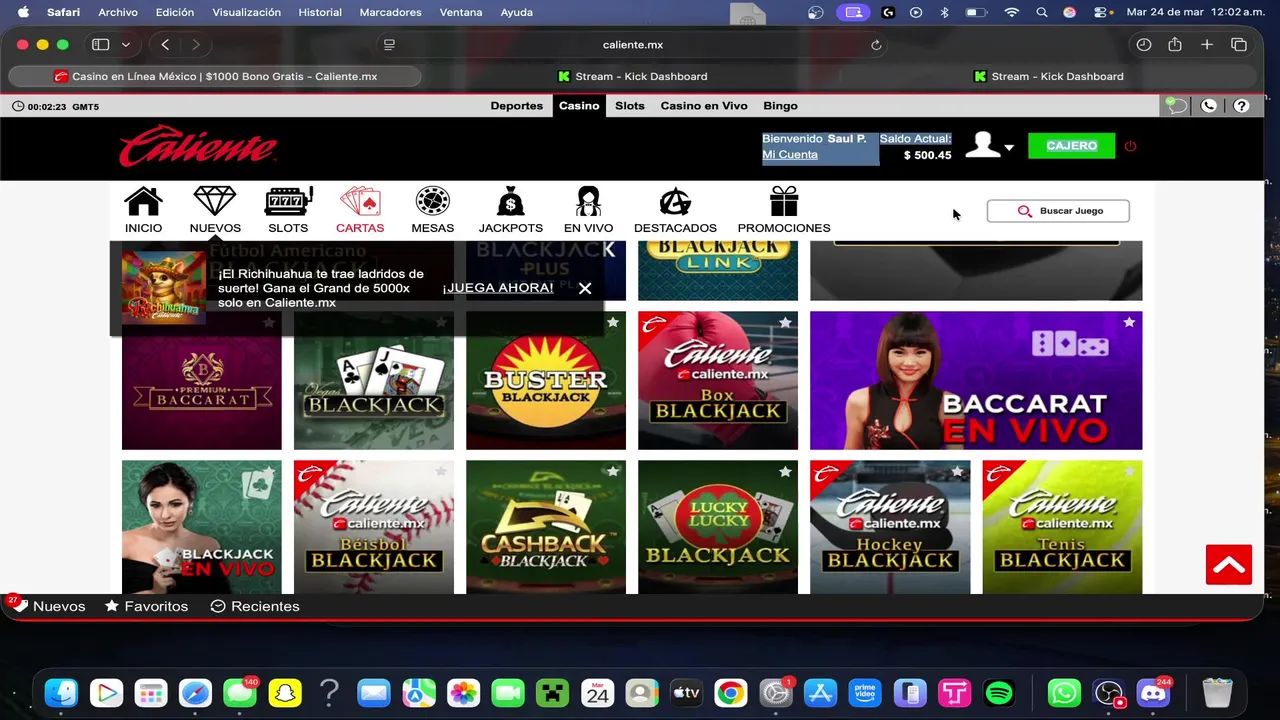Viewport: 1280px width, 720px height.
Task: Select the Casino top tab
Action: pos(579,106)
